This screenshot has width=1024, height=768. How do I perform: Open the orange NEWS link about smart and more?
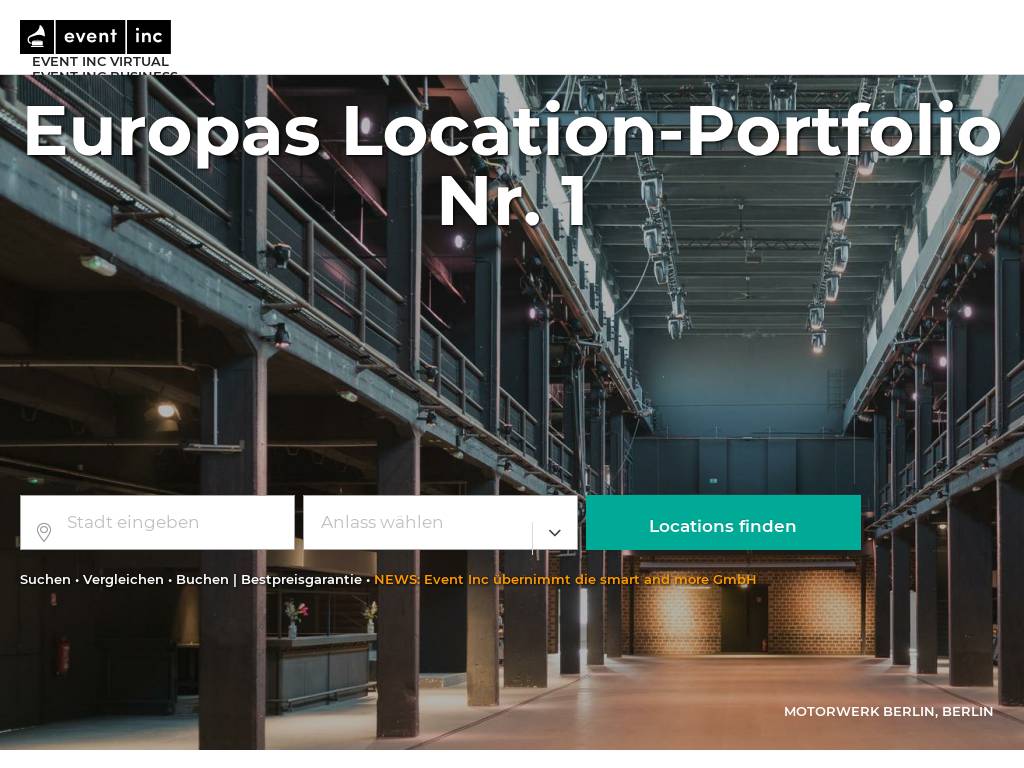coord(565,579)
